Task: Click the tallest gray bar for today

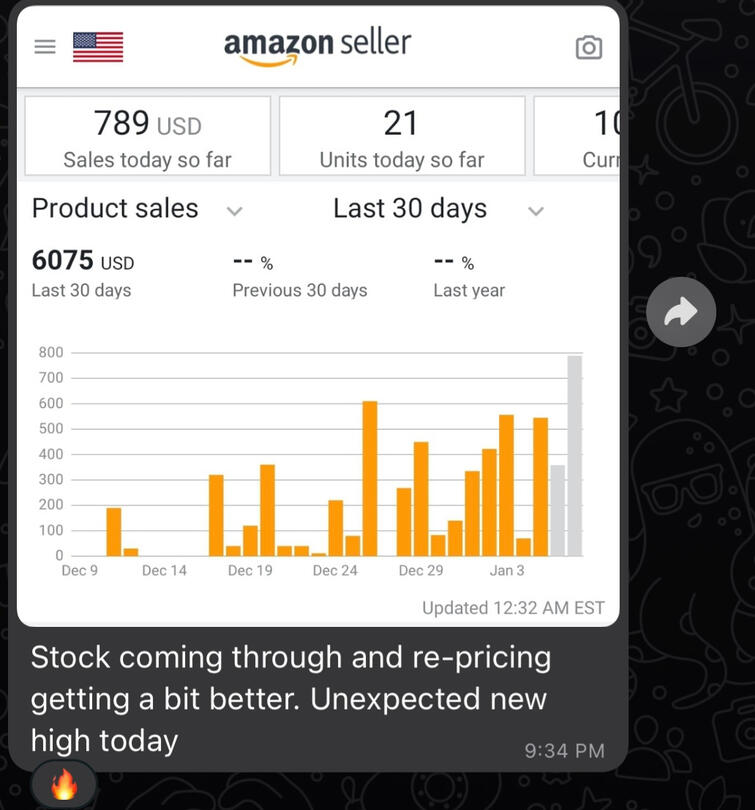Action: click(x=575, y=455)
